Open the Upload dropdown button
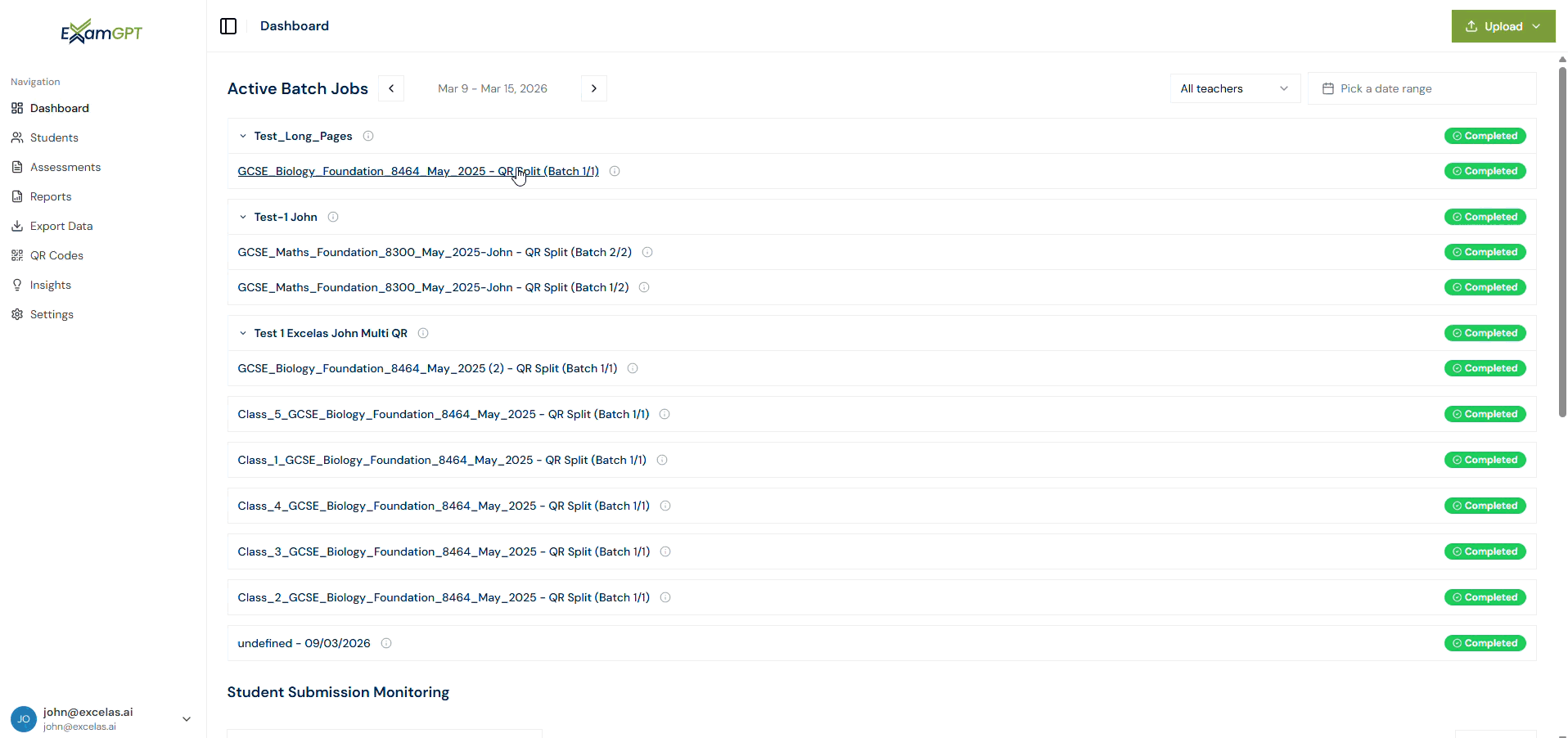This screenshot has width=1568, height=738. (1503, 26)
